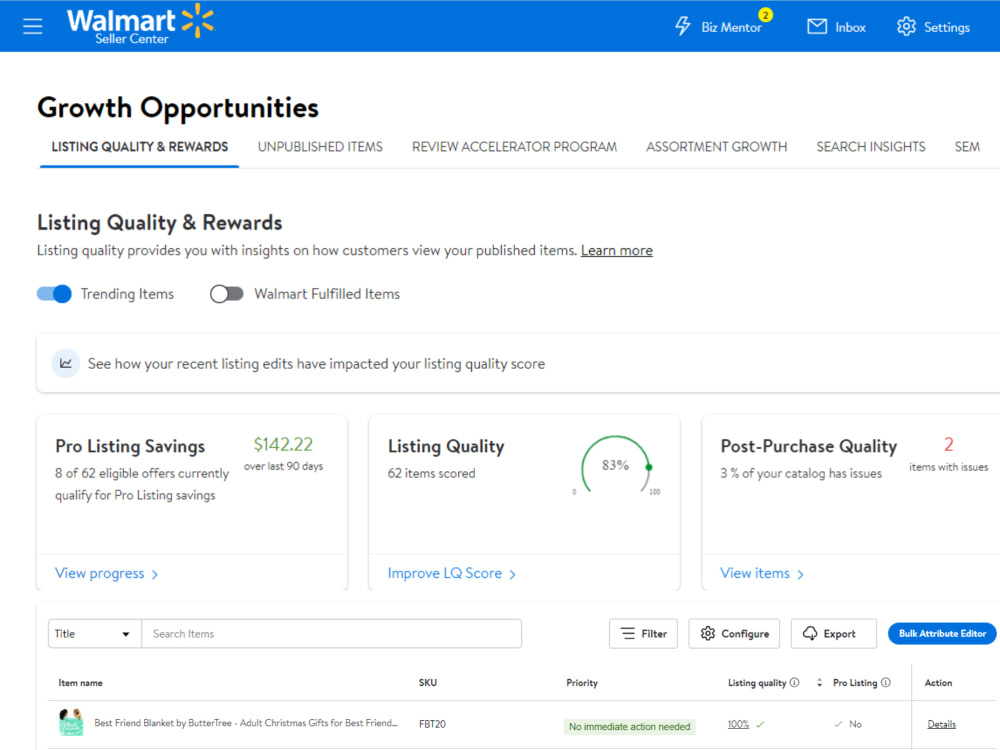Click the 100% listing quality score link
The height and width of the screenshot is (750, 1000).
click(738, 724)
